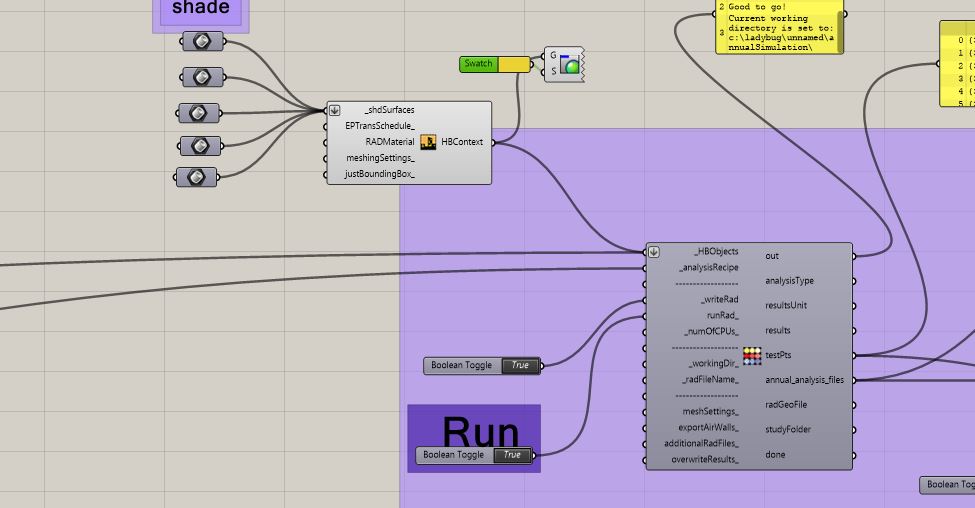Click the down-arrow icon beside _shdSurfaces

[335, 110]
